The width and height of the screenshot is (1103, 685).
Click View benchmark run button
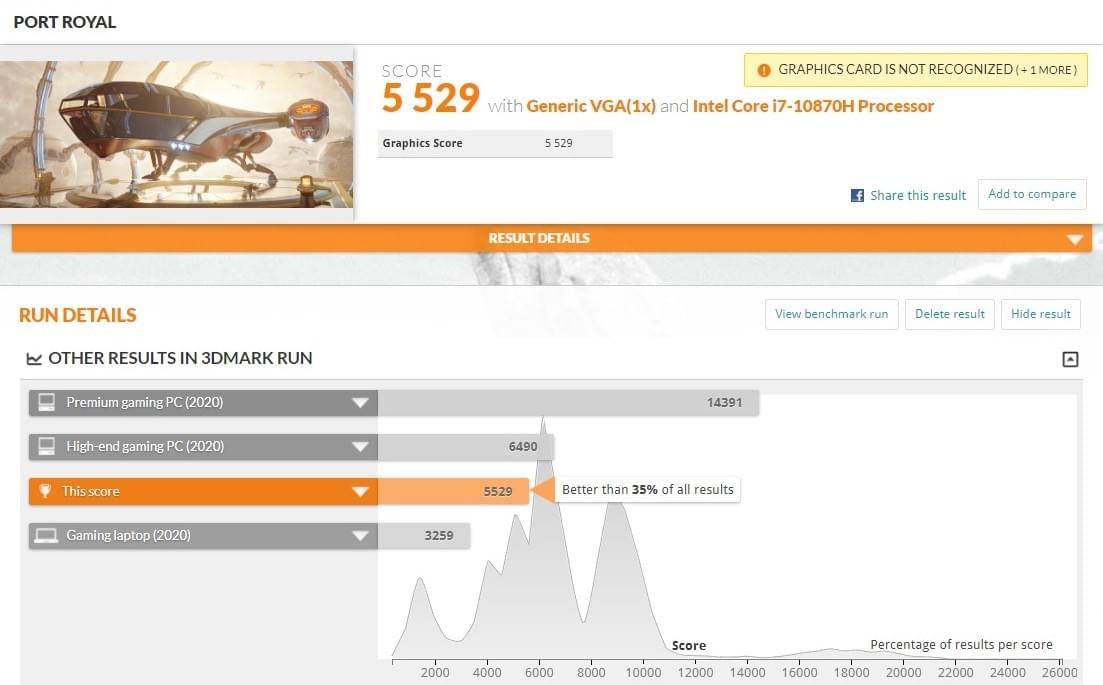point(831,314)
